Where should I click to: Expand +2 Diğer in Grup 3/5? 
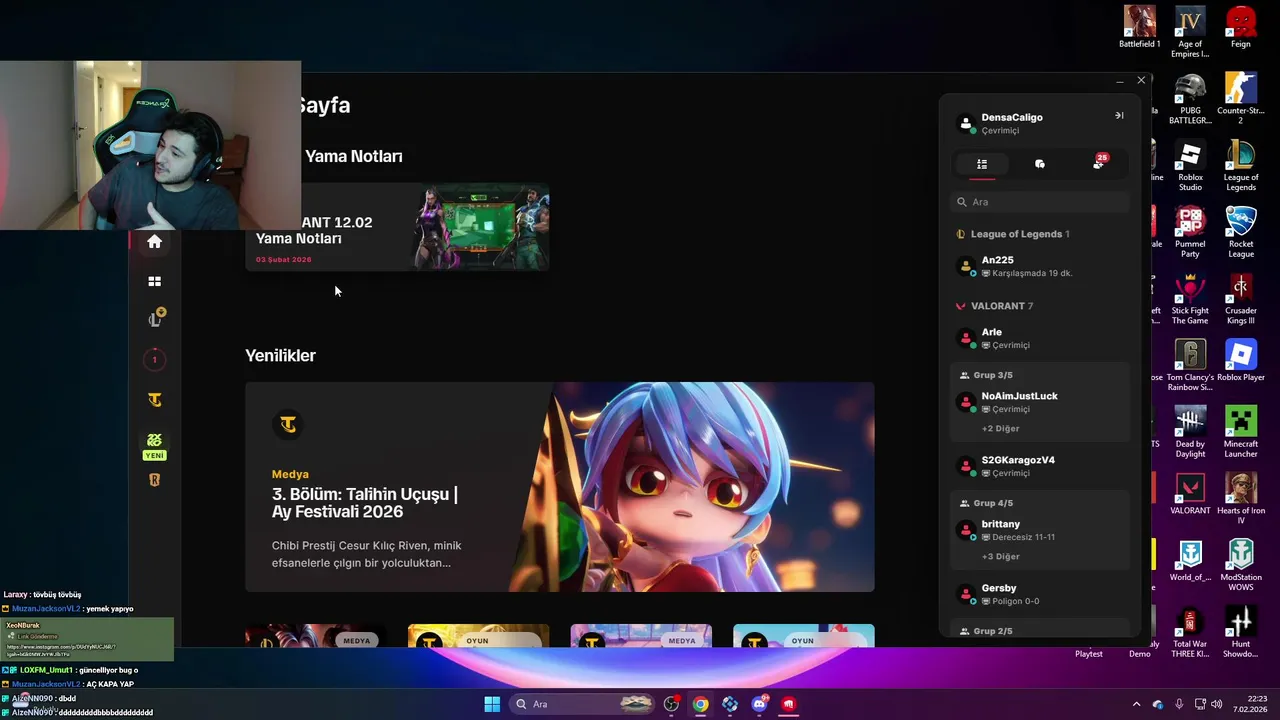(x=1000, y=428)
